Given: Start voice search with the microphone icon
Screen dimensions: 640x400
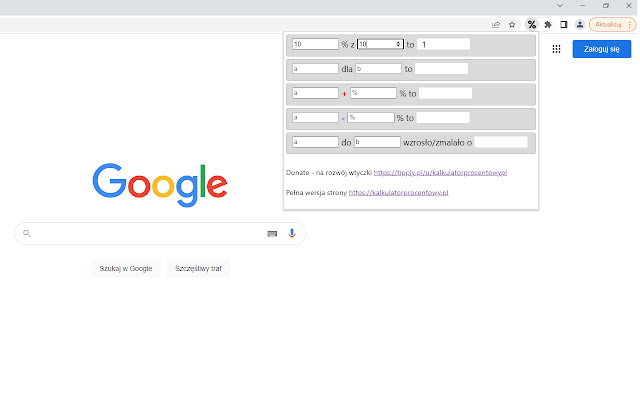Looking at the screenshot, I should 292,233.
